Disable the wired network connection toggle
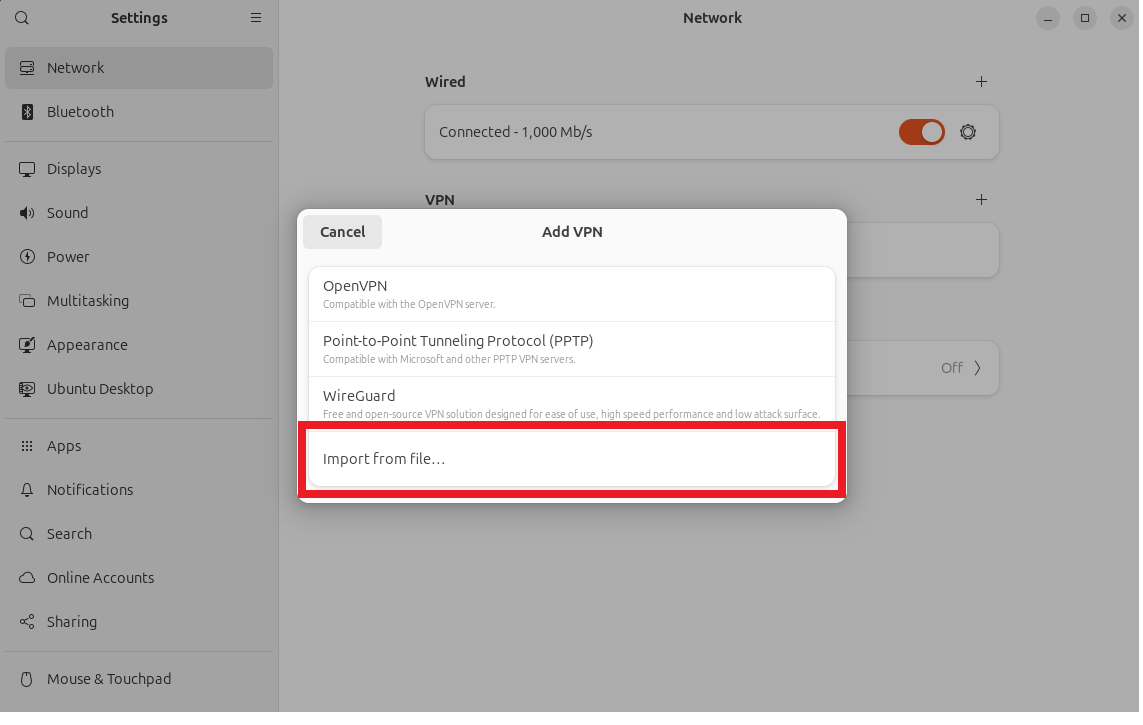1143x725 pixels. point(921,131)
